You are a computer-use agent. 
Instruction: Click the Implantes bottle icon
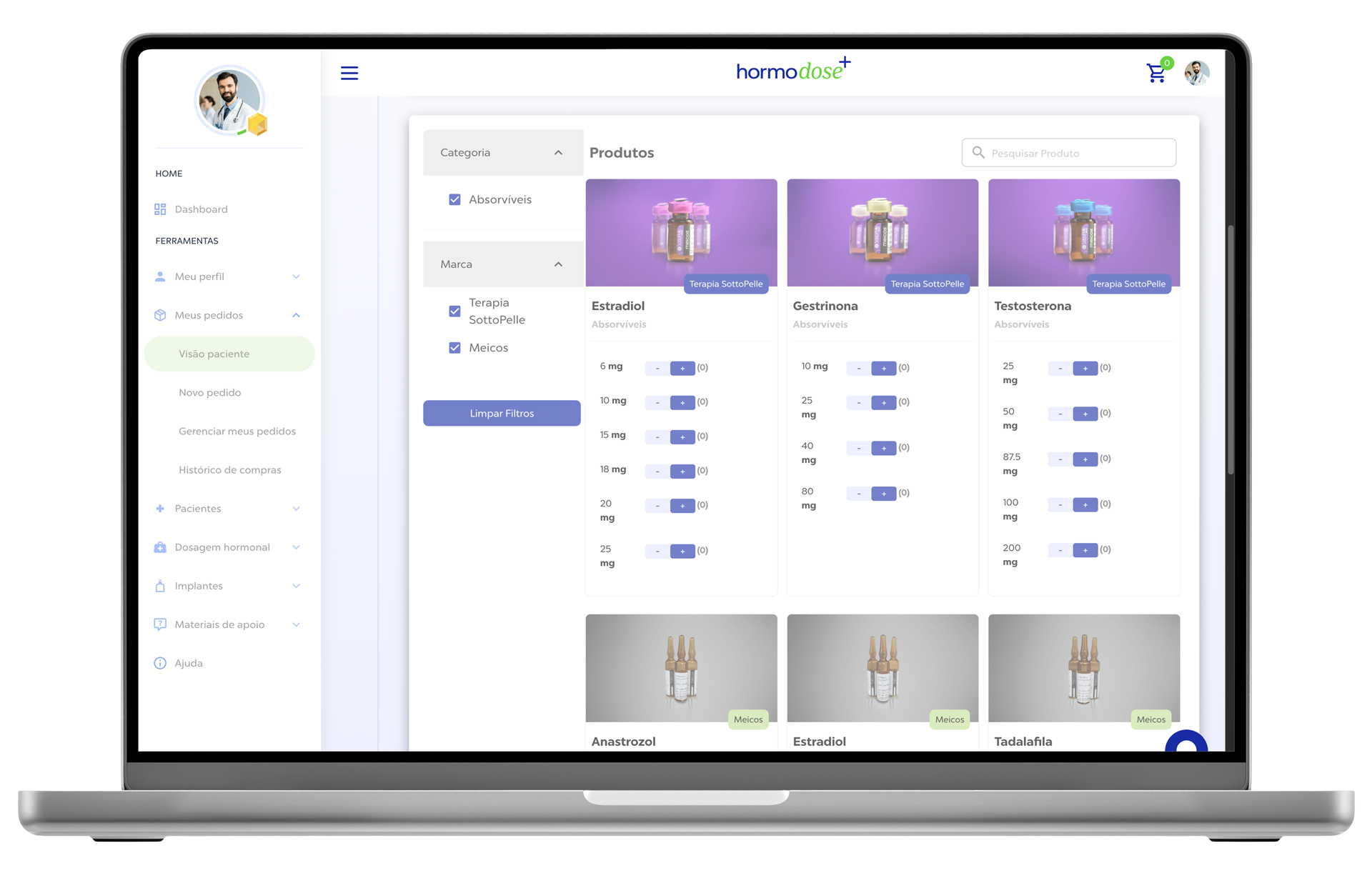[x=160, y=586]
